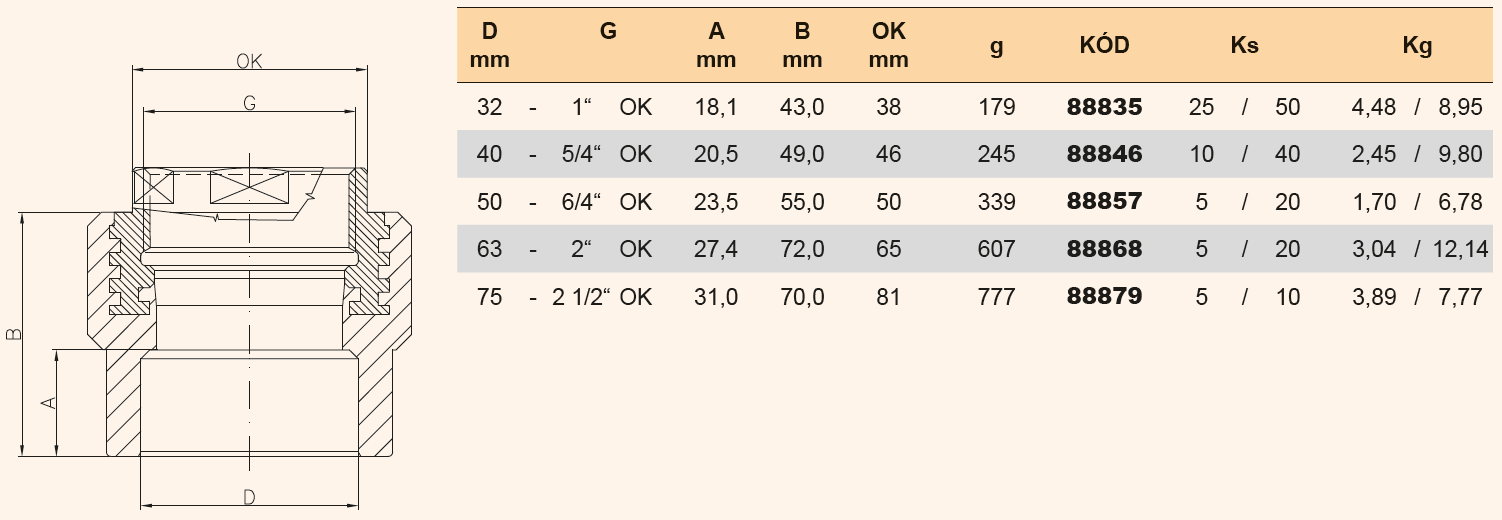
Task: Click the OK dimension label in the drawing
Action: click(x=249, y=61)
